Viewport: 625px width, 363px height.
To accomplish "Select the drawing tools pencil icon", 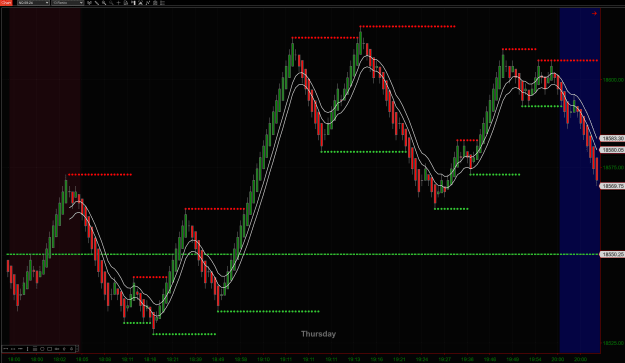I will [96, 3].
